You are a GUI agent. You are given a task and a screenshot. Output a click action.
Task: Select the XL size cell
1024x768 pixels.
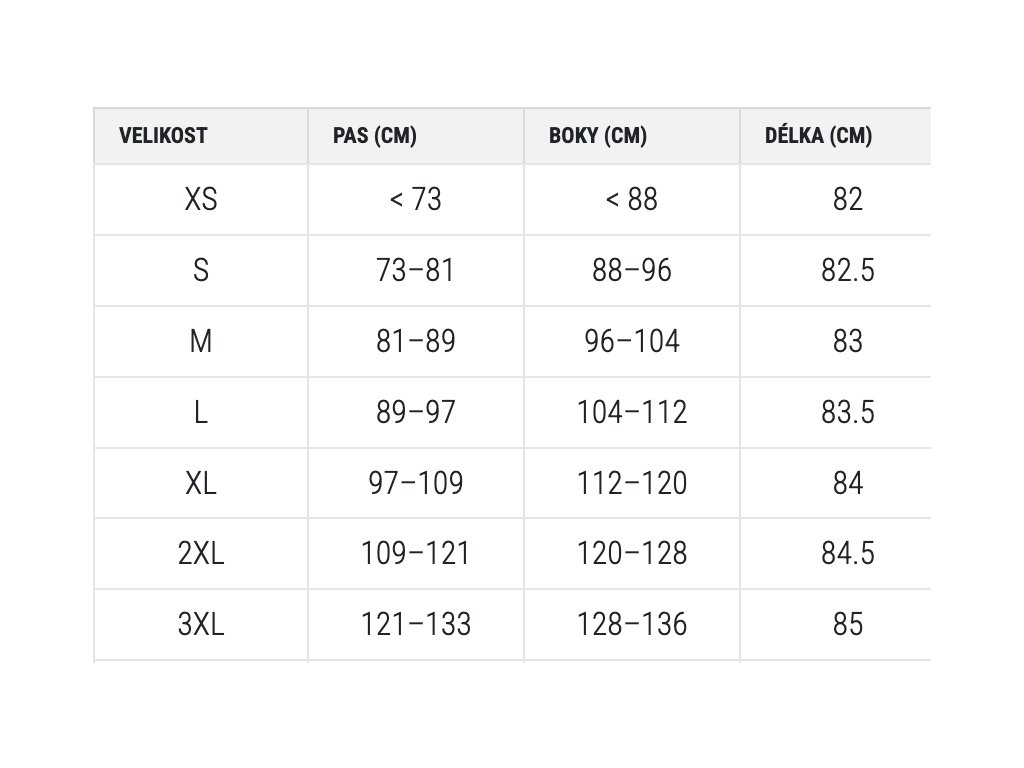tap(201, 483)
